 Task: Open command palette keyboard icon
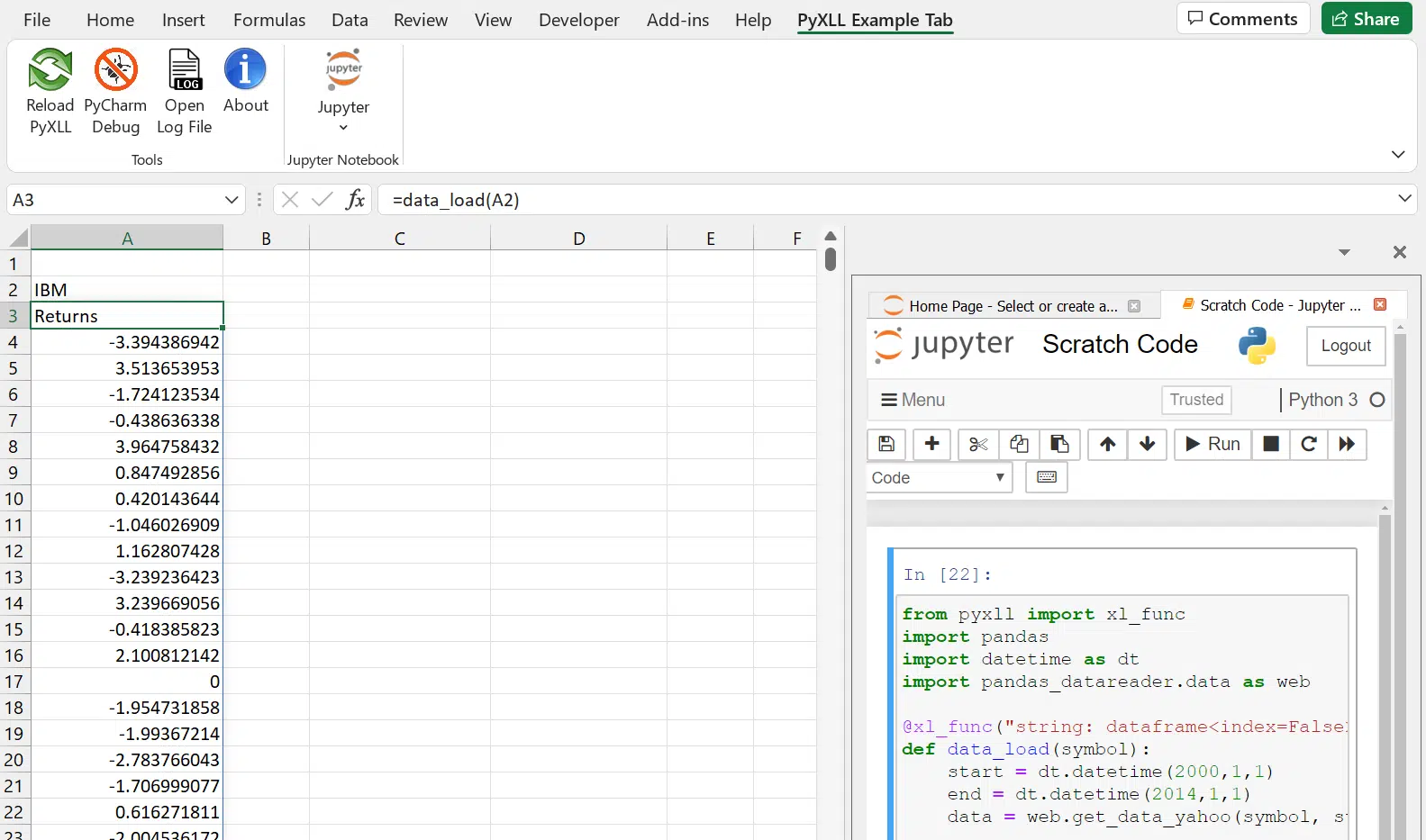tap(1047, 477)
